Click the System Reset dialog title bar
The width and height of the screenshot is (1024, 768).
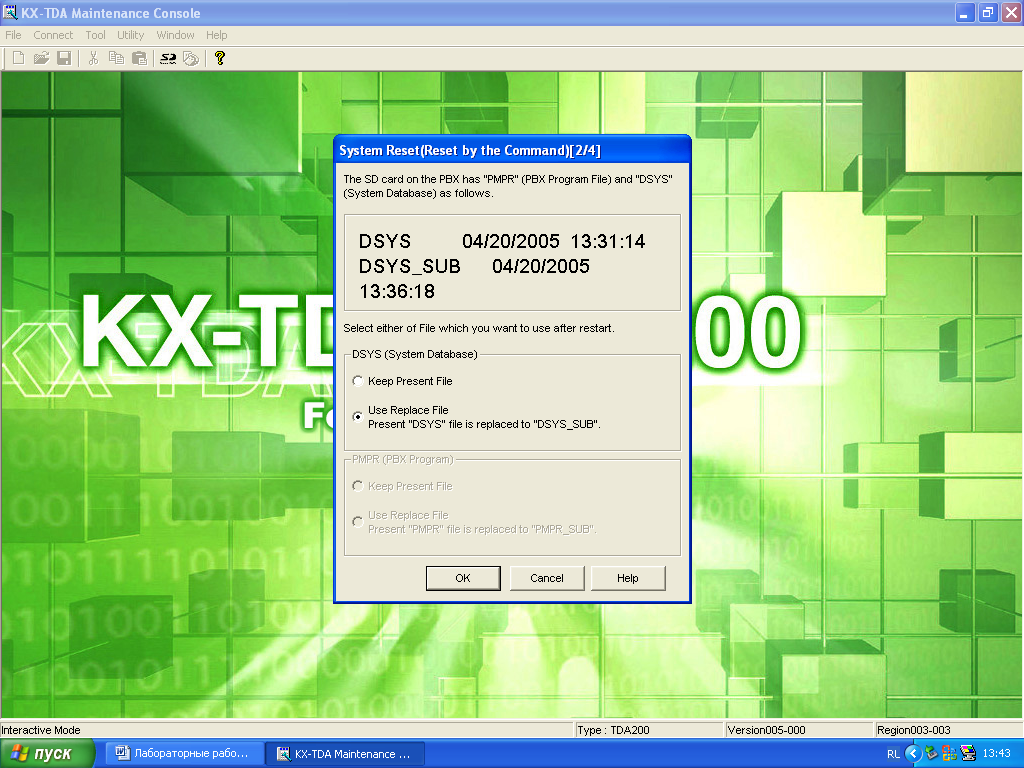pyautogui.click(x=512, y=150)
